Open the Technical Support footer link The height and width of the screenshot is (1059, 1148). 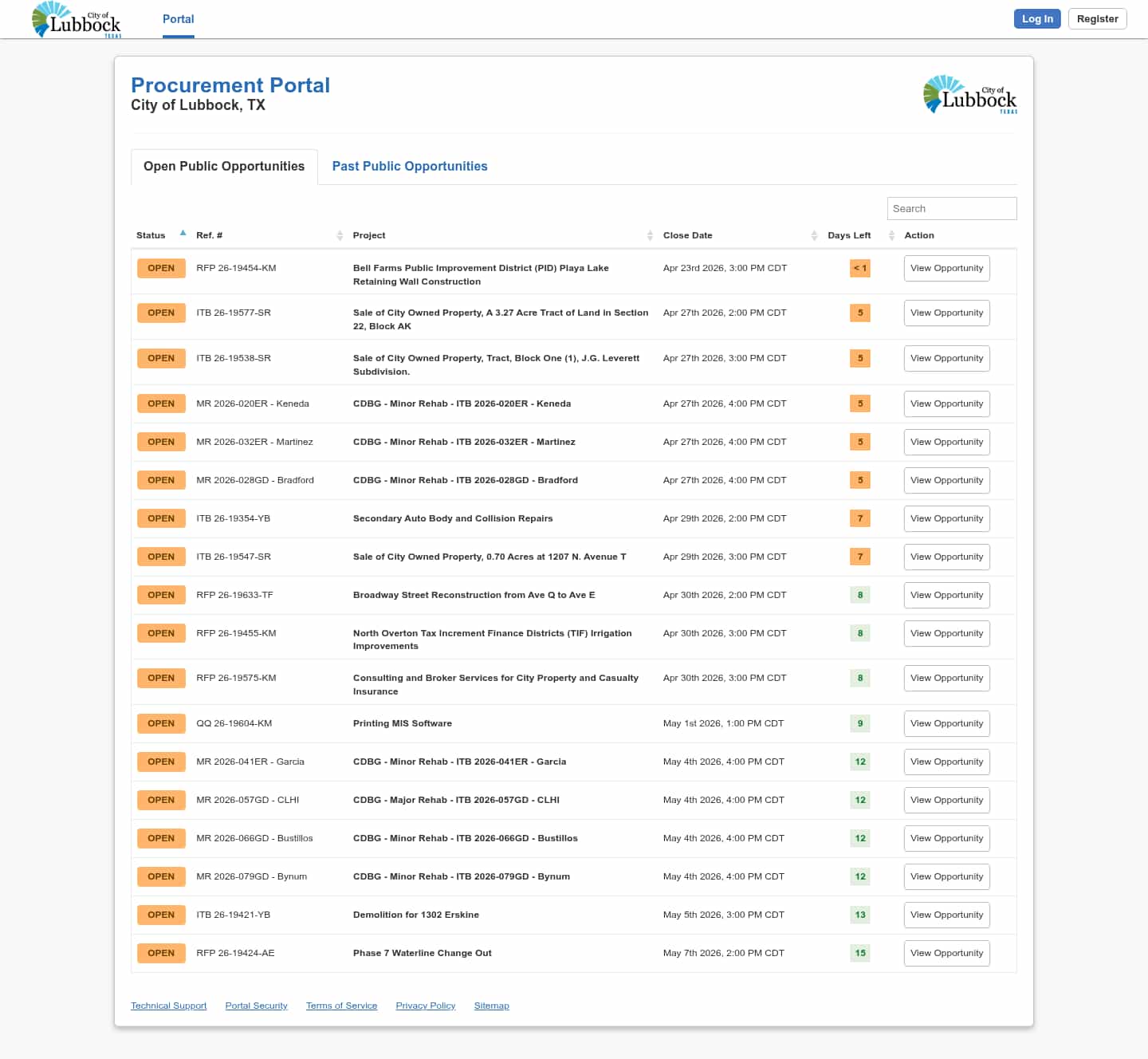(x=168, y=1006)
